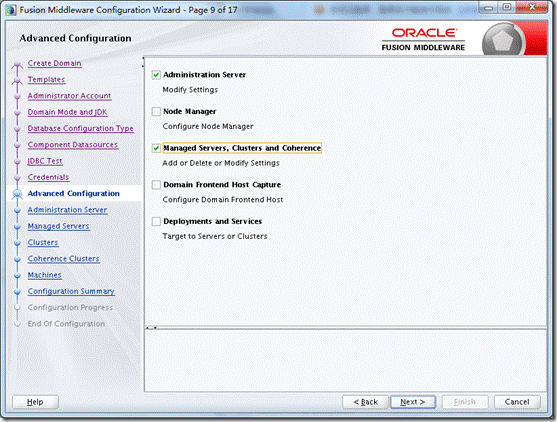Go to the Templates step

point(46,80)
